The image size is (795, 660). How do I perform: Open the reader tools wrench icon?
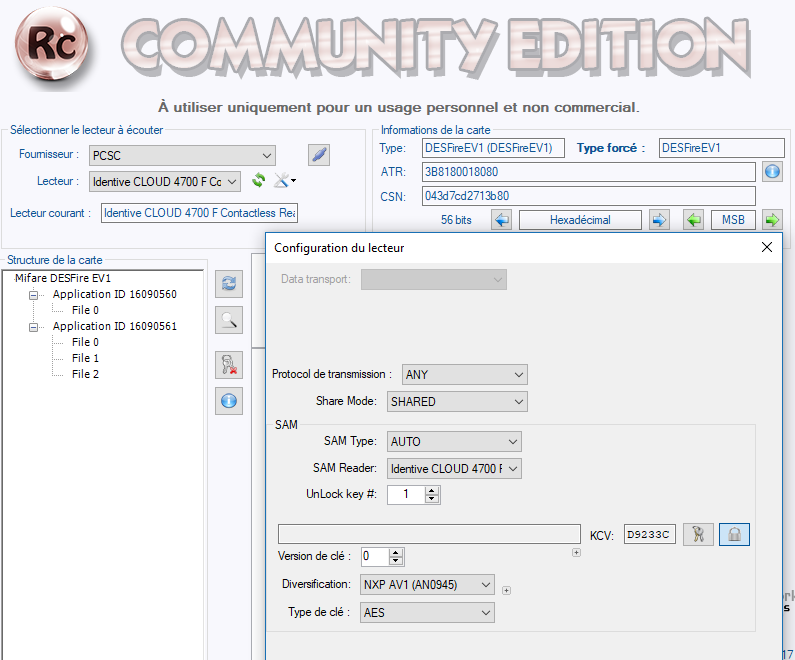point(284,181)
